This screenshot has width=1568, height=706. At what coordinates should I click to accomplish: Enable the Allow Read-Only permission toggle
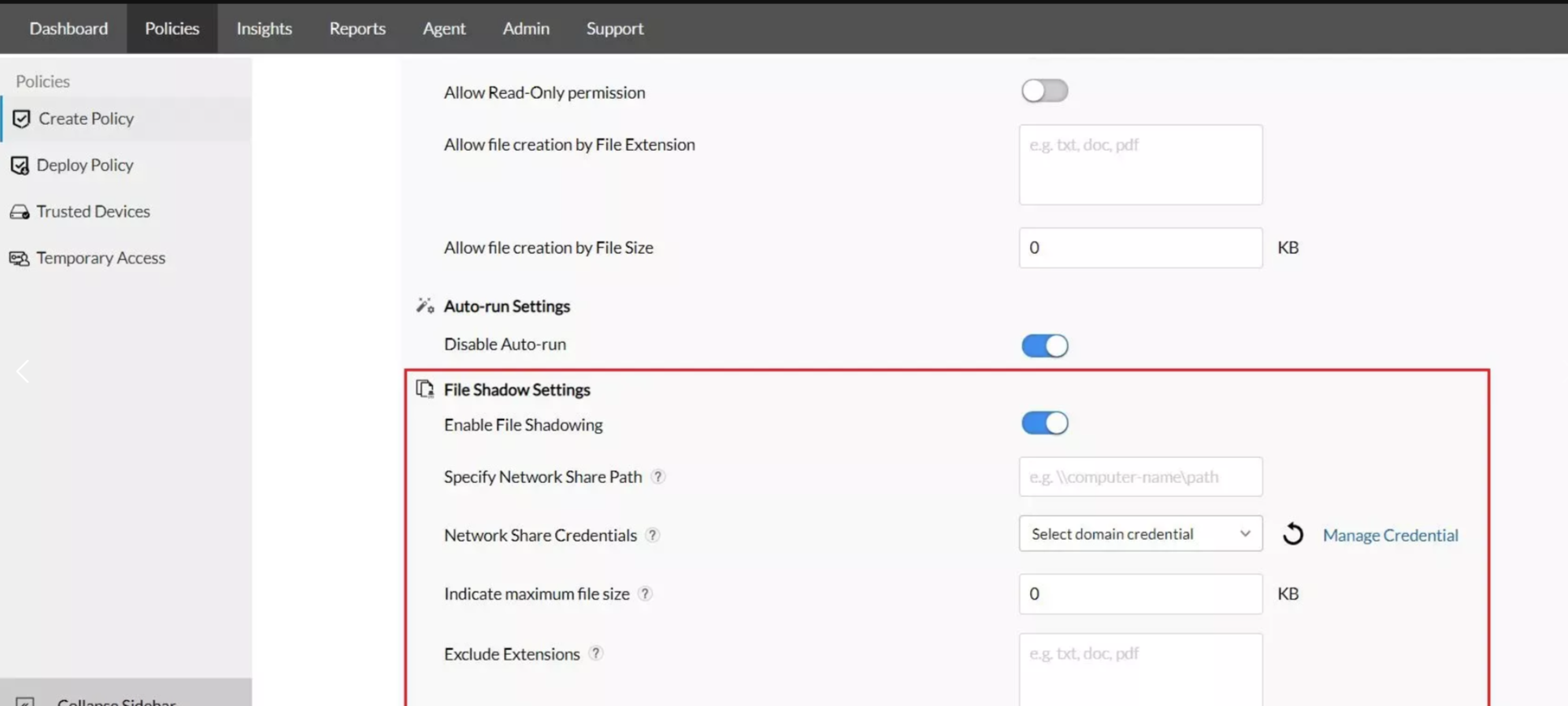[x=1045, y=91]
